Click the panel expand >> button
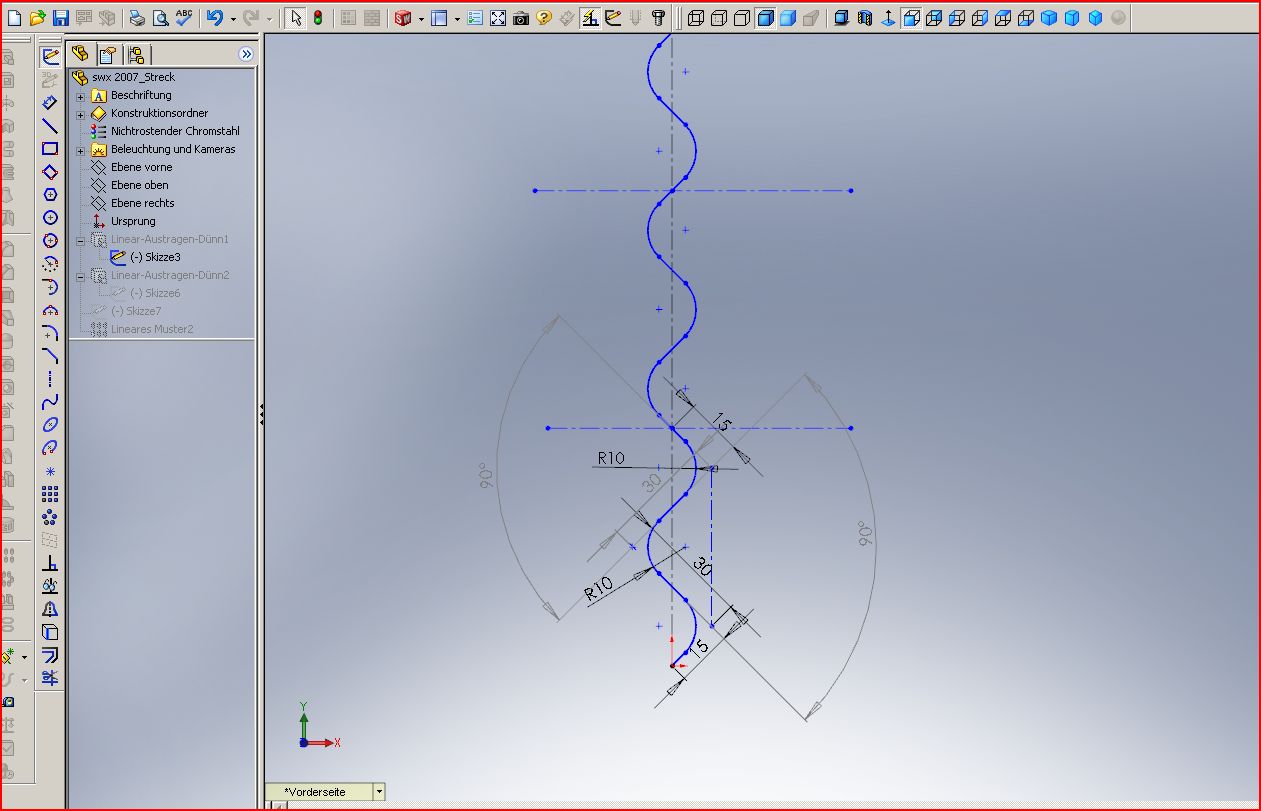Viewport: 1261px width, 811px height. (x=246, y=55)
